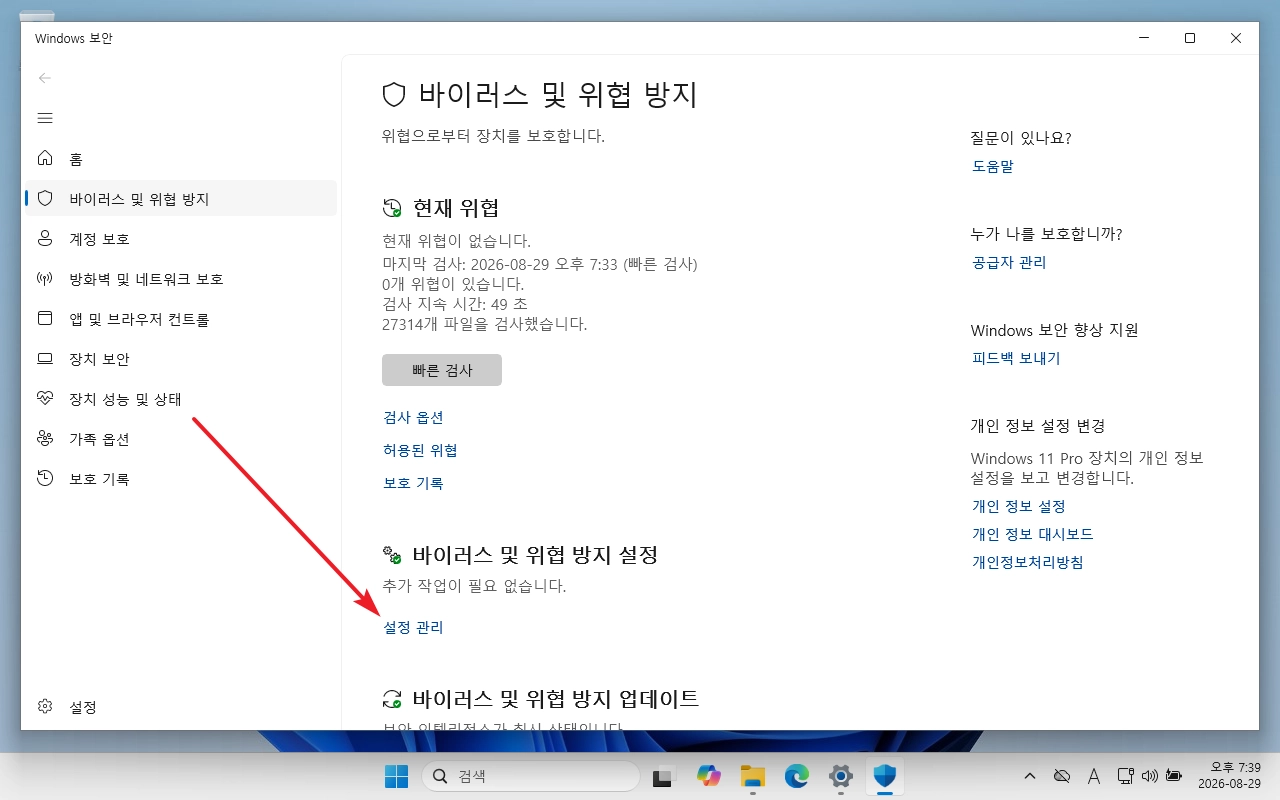This screenshot has width=1280, height=800.
Task: Click the 검사 지속 시간: 49 초 text
Action: (x=455, y=304)
